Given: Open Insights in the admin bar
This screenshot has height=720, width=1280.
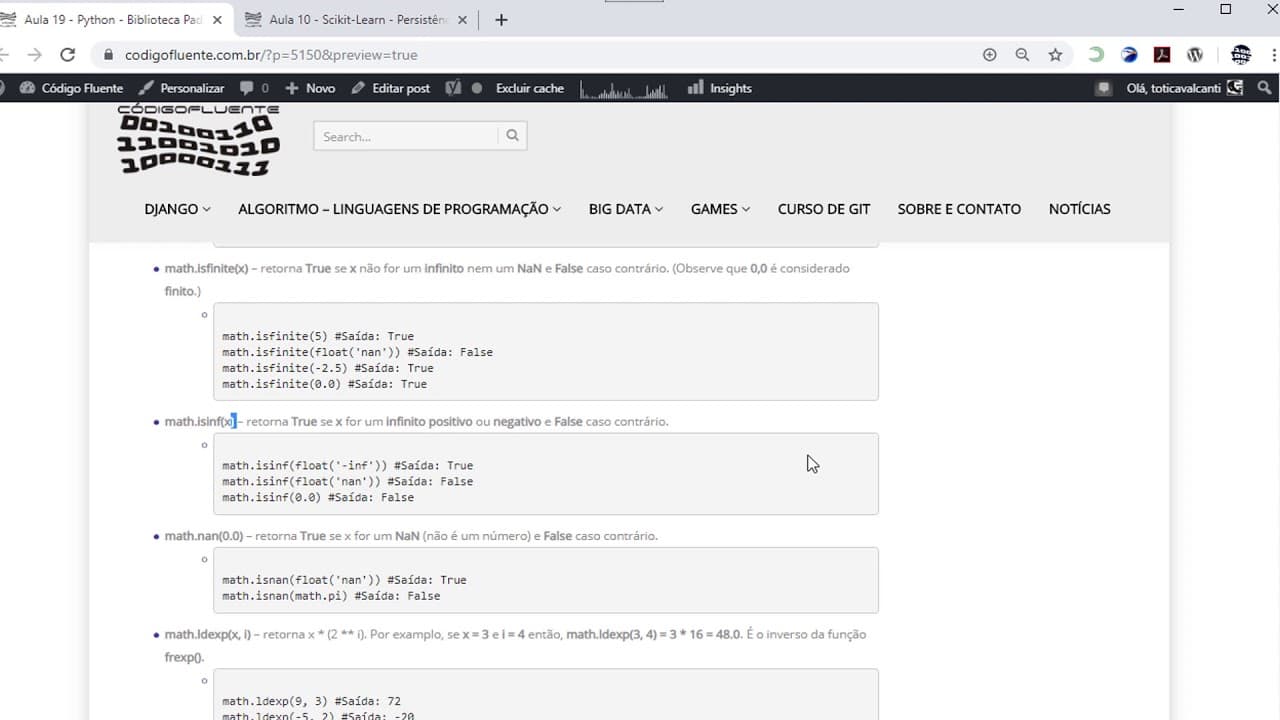Looking at the screenshot, I should point(720,88).
